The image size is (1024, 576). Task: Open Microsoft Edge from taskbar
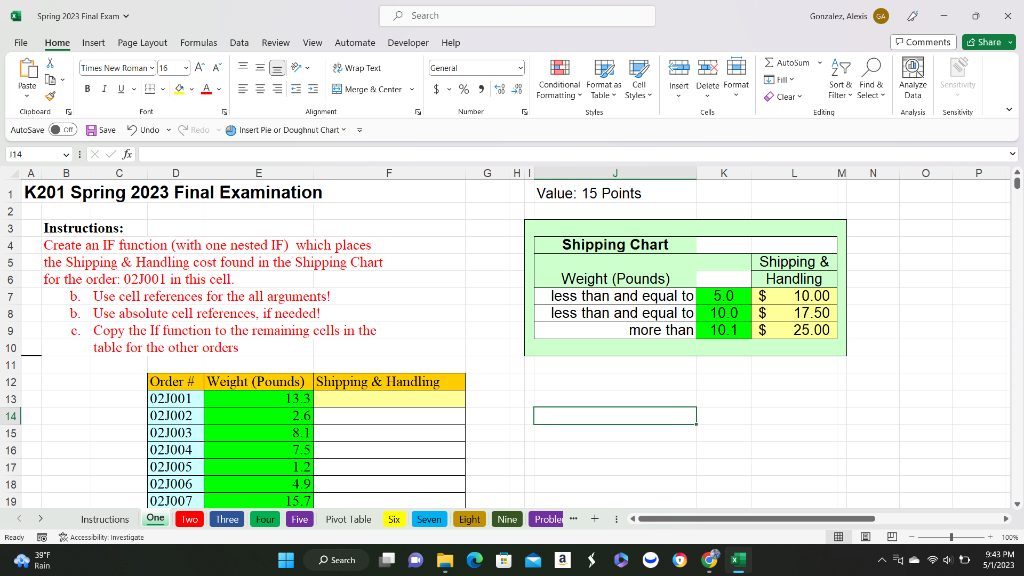click(475, 560)
